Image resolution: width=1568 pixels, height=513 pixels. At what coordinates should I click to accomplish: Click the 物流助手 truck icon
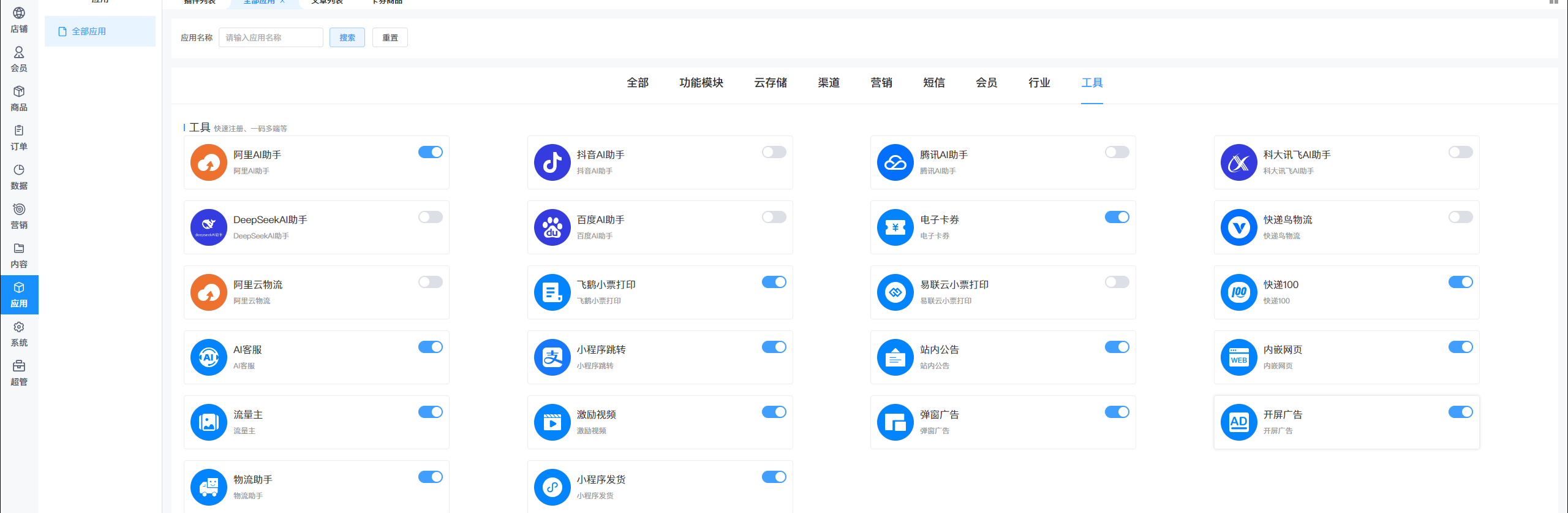tap(209, 487)
